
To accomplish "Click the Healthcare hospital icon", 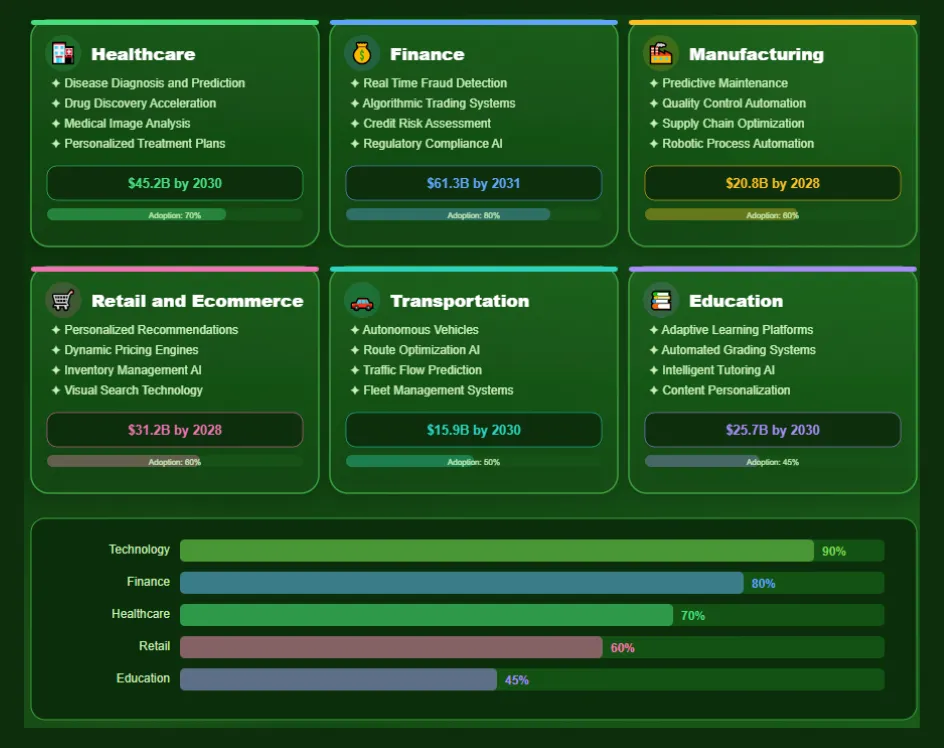I will [x=63, y=52].
